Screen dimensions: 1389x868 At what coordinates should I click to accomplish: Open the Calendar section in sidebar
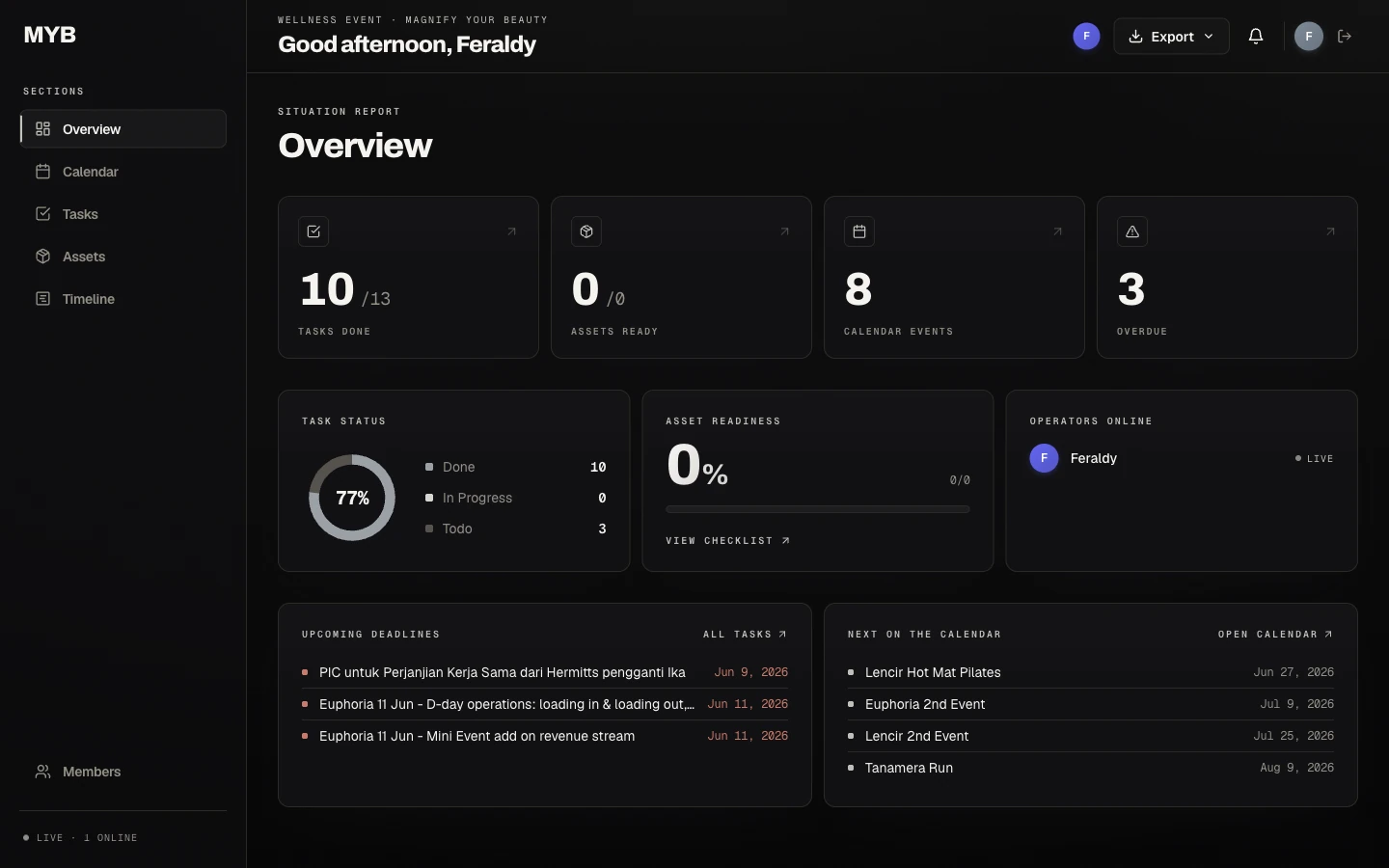coord(123,172)
